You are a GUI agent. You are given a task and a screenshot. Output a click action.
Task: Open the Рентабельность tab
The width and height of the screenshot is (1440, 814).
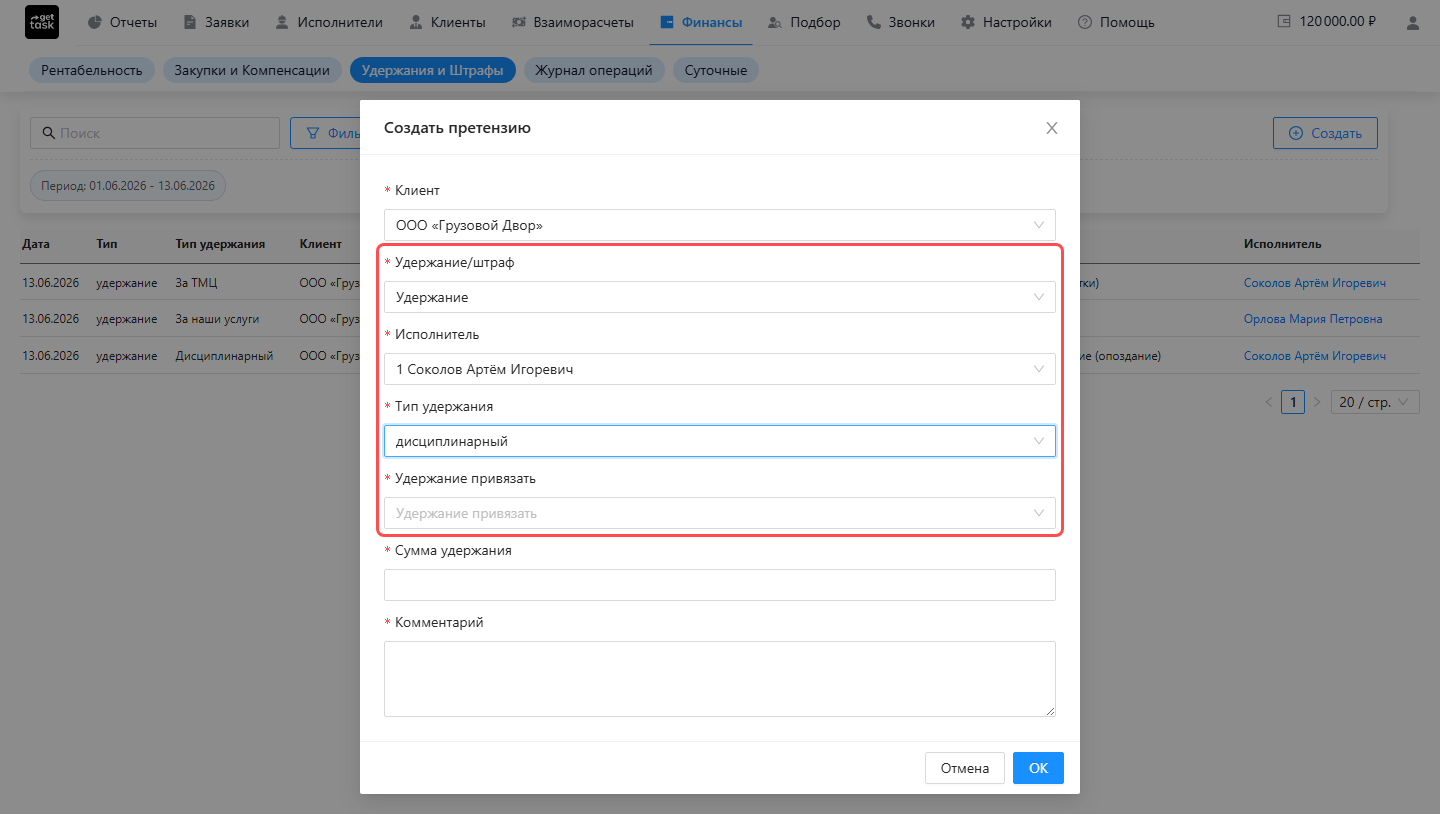coord(92,70)
